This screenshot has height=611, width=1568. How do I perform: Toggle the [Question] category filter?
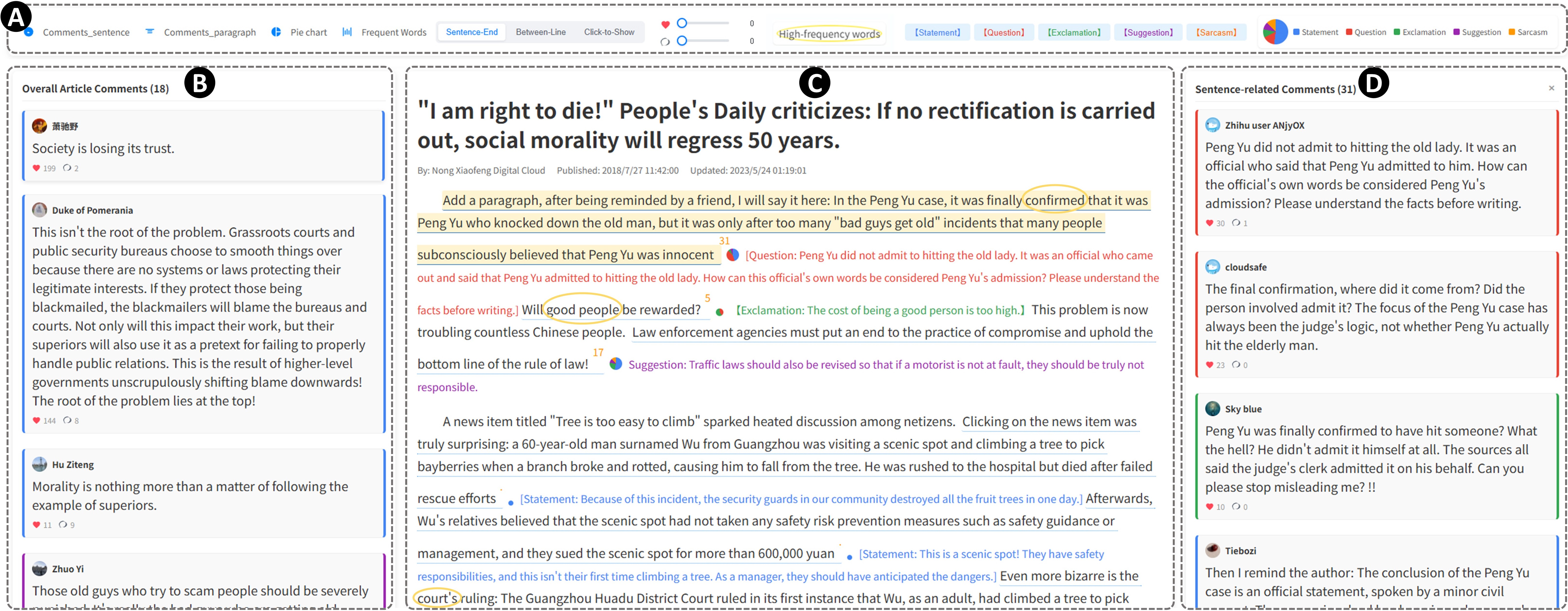coord(1004,33)
